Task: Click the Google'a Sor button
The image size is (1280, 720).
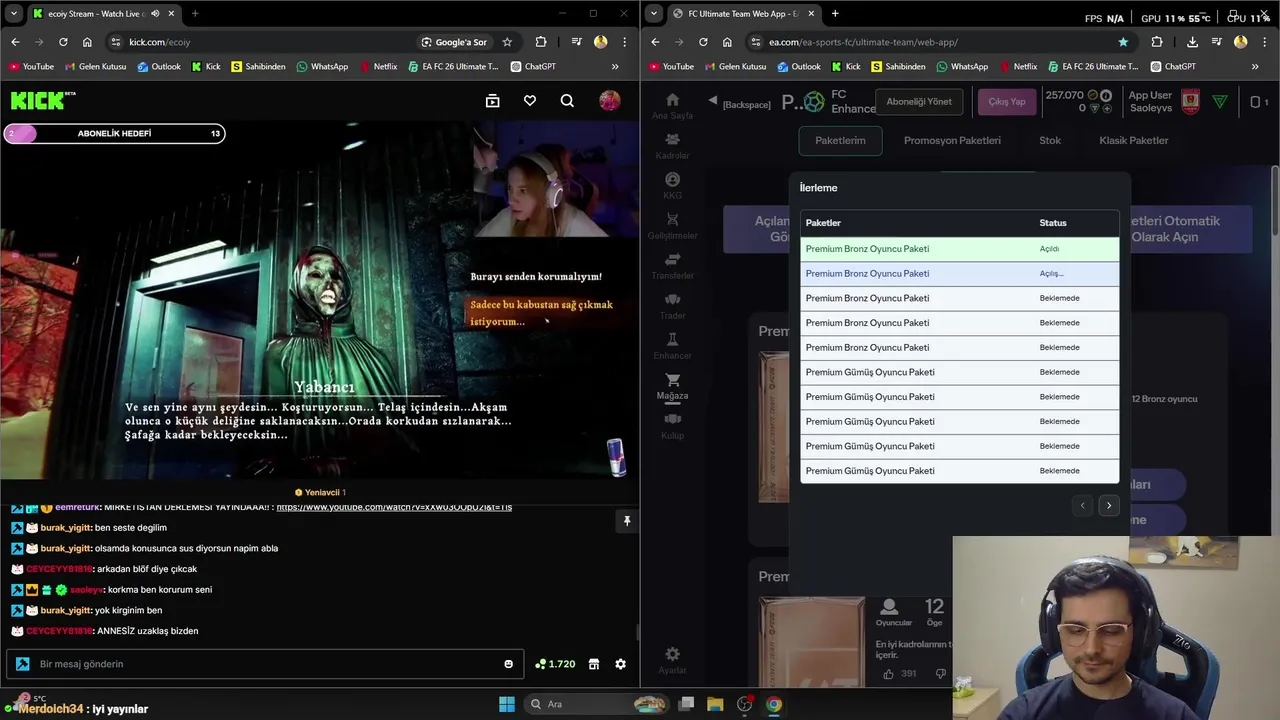Action: pos(455,42)
